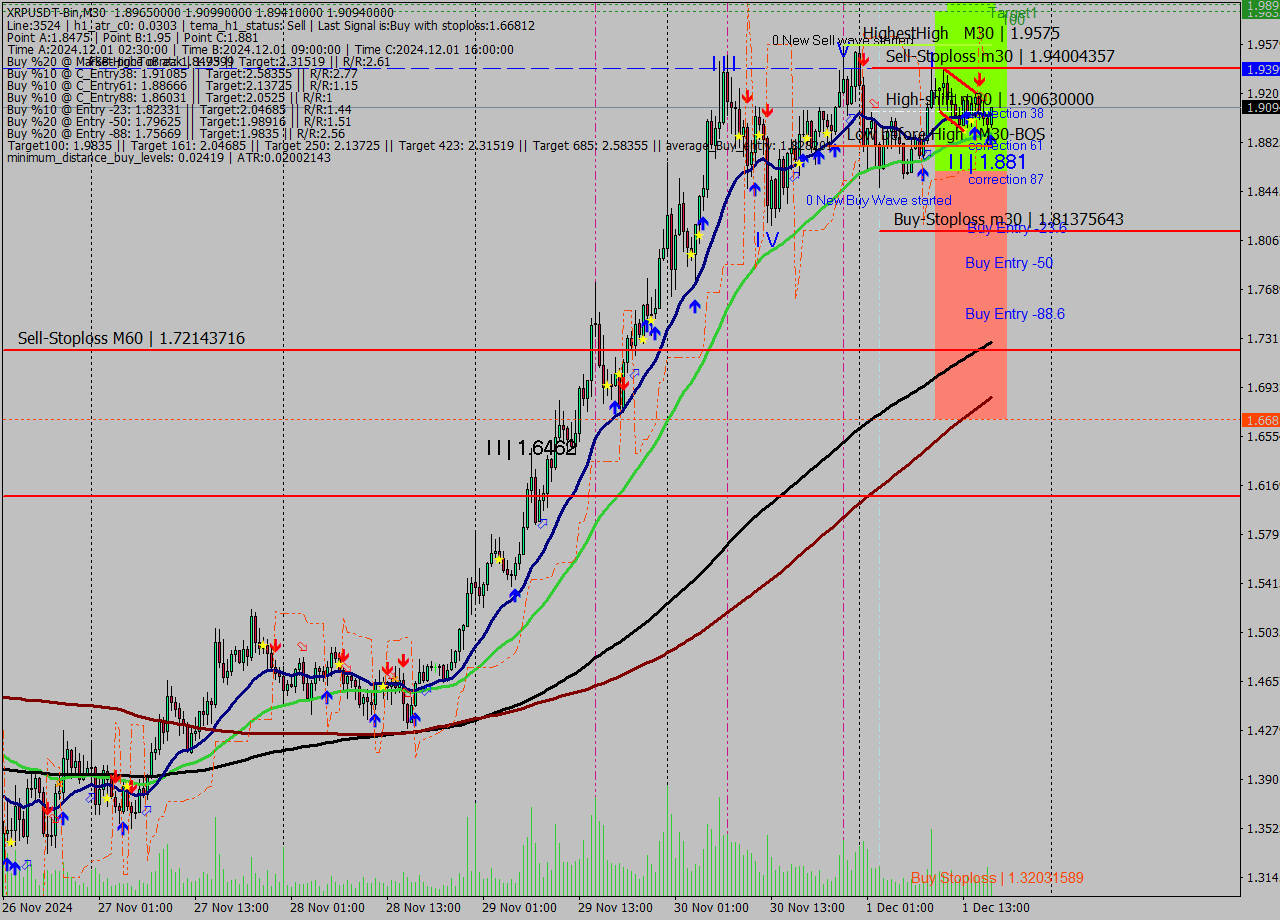The image size is (1280, 920).
Task: Select the 'Buy-Stoploss m30 | 1.81375643' label
Action: point(1008,219)
